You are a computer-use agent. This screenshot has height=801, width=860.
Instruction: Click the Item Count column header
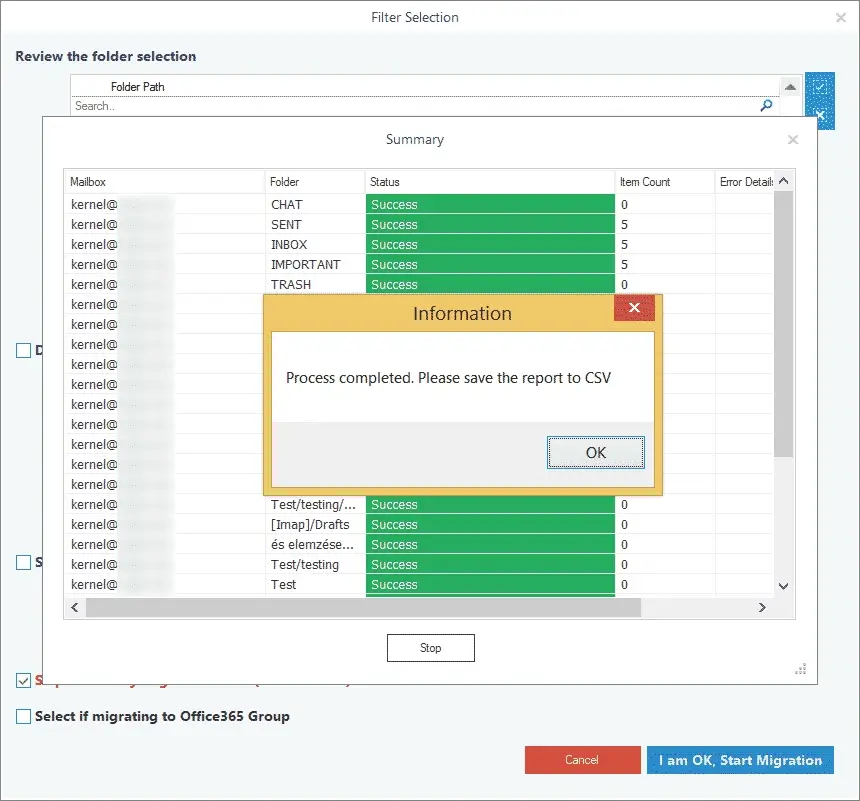(665, 182)
